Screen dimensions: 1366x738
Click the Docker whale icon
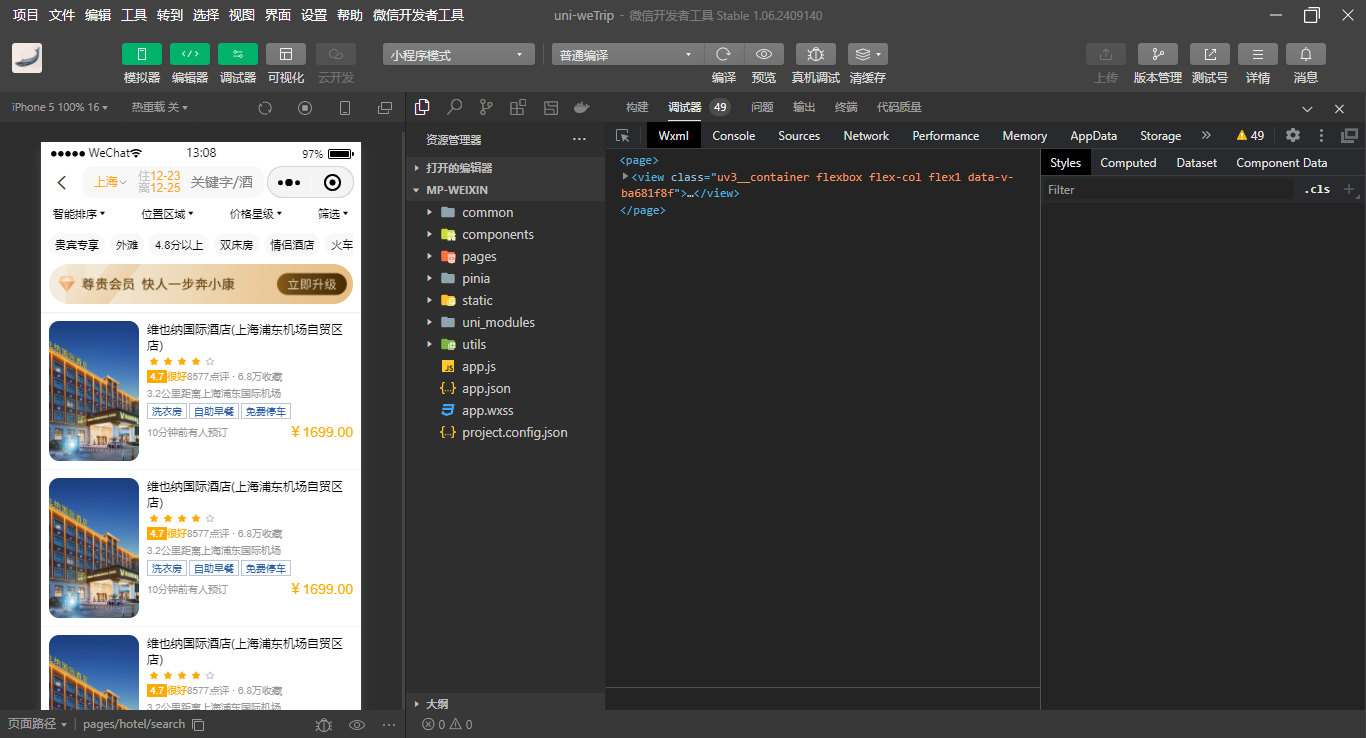582,107
